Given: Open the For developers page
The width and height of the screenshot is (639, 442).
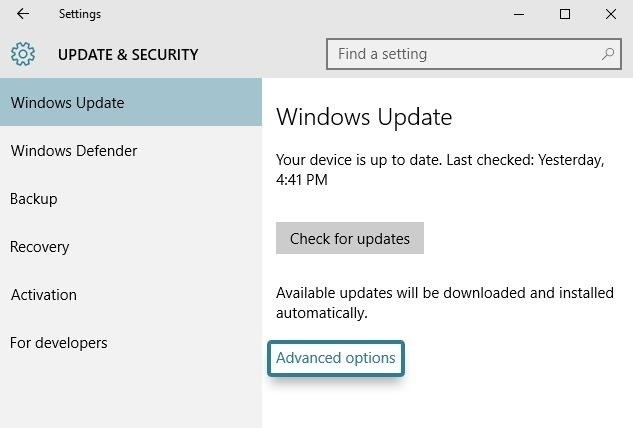Looking at the screenshot, I should [59, 343].
